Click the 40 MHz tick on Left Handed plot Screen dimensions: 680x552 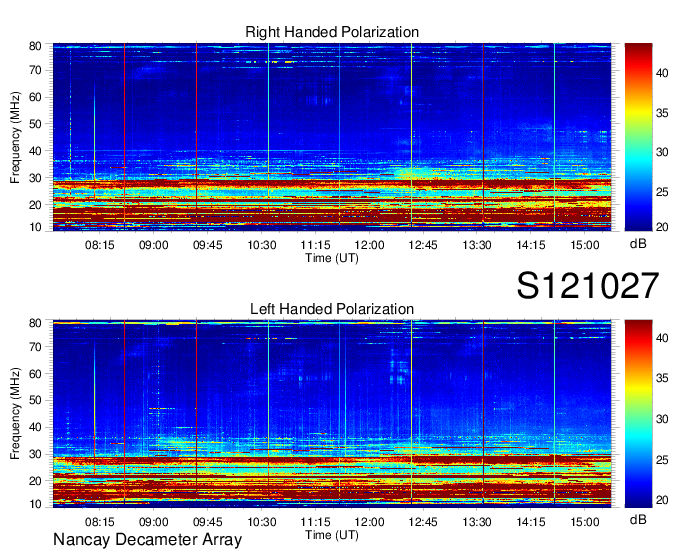click(x=35, y=428)
